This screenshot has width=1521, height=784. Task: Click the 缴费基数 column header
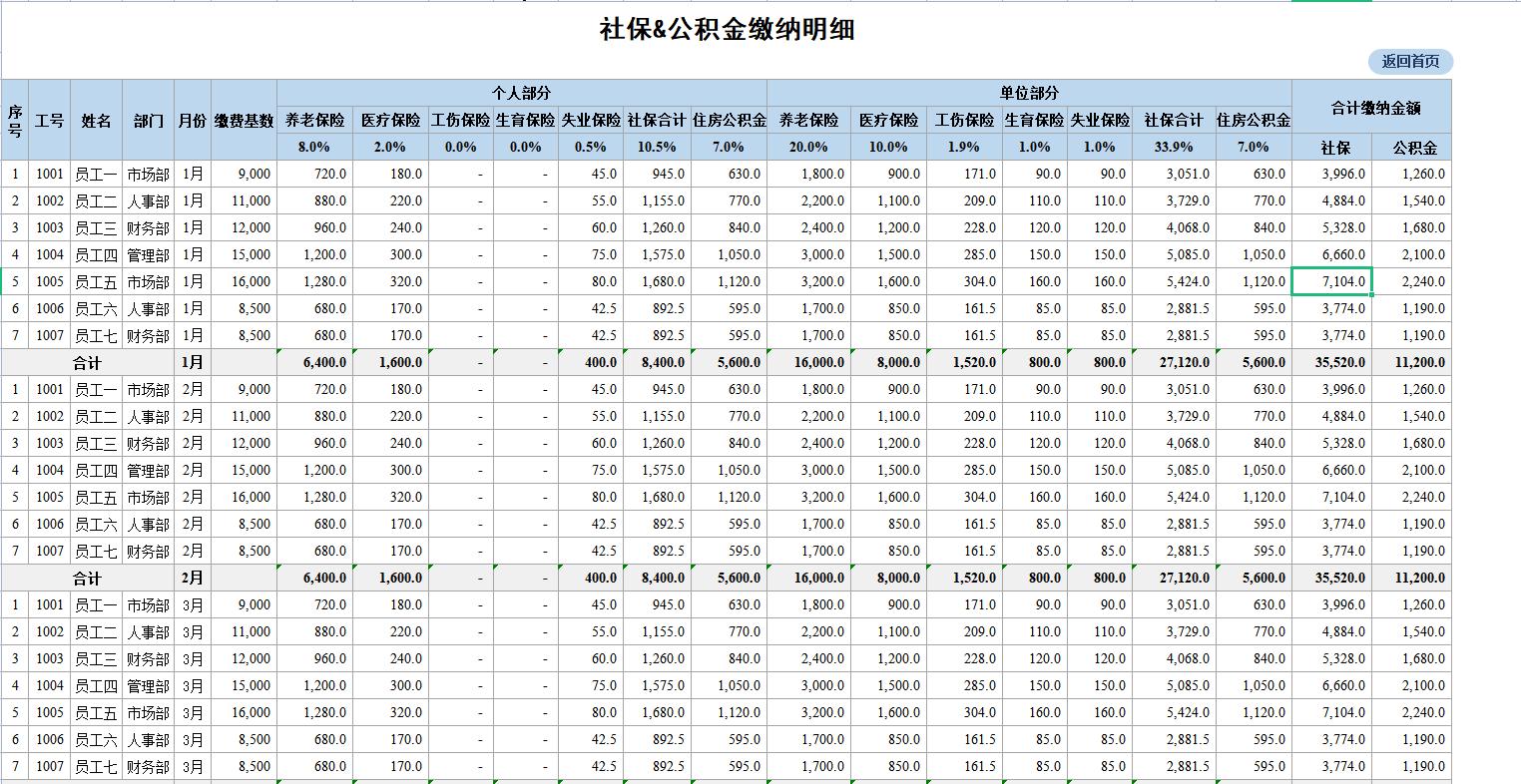pyautogui.click(x=244, y=120)
